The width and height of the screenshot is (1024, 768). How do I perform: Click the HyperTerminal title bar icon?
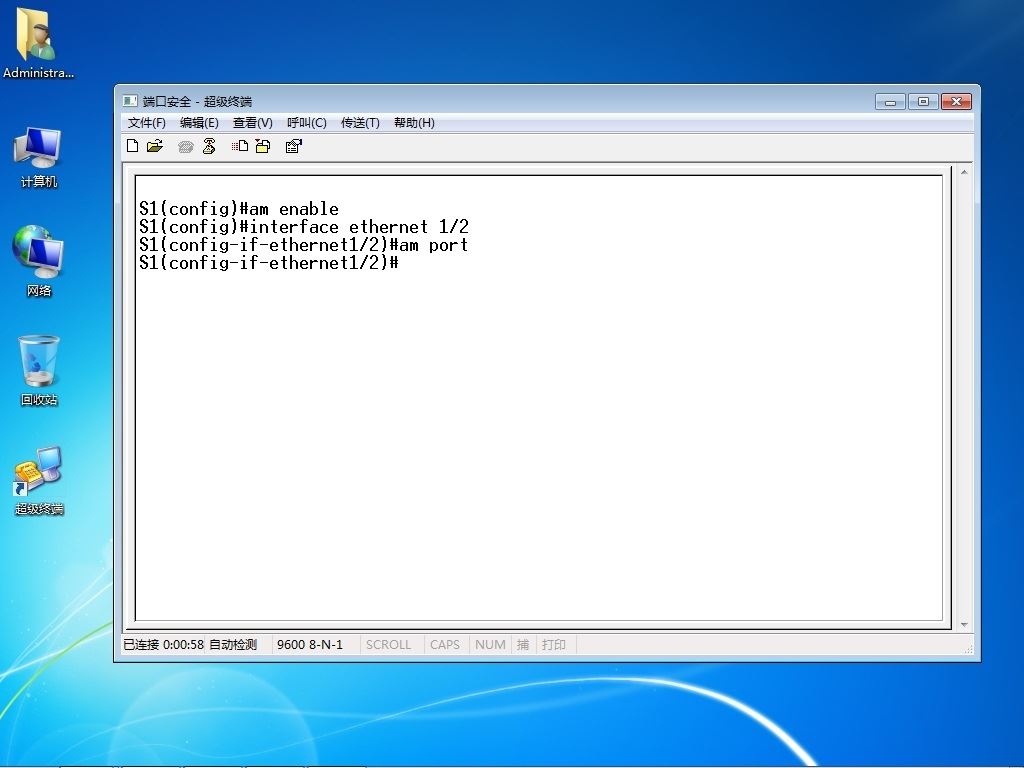[x=131, y=101]
